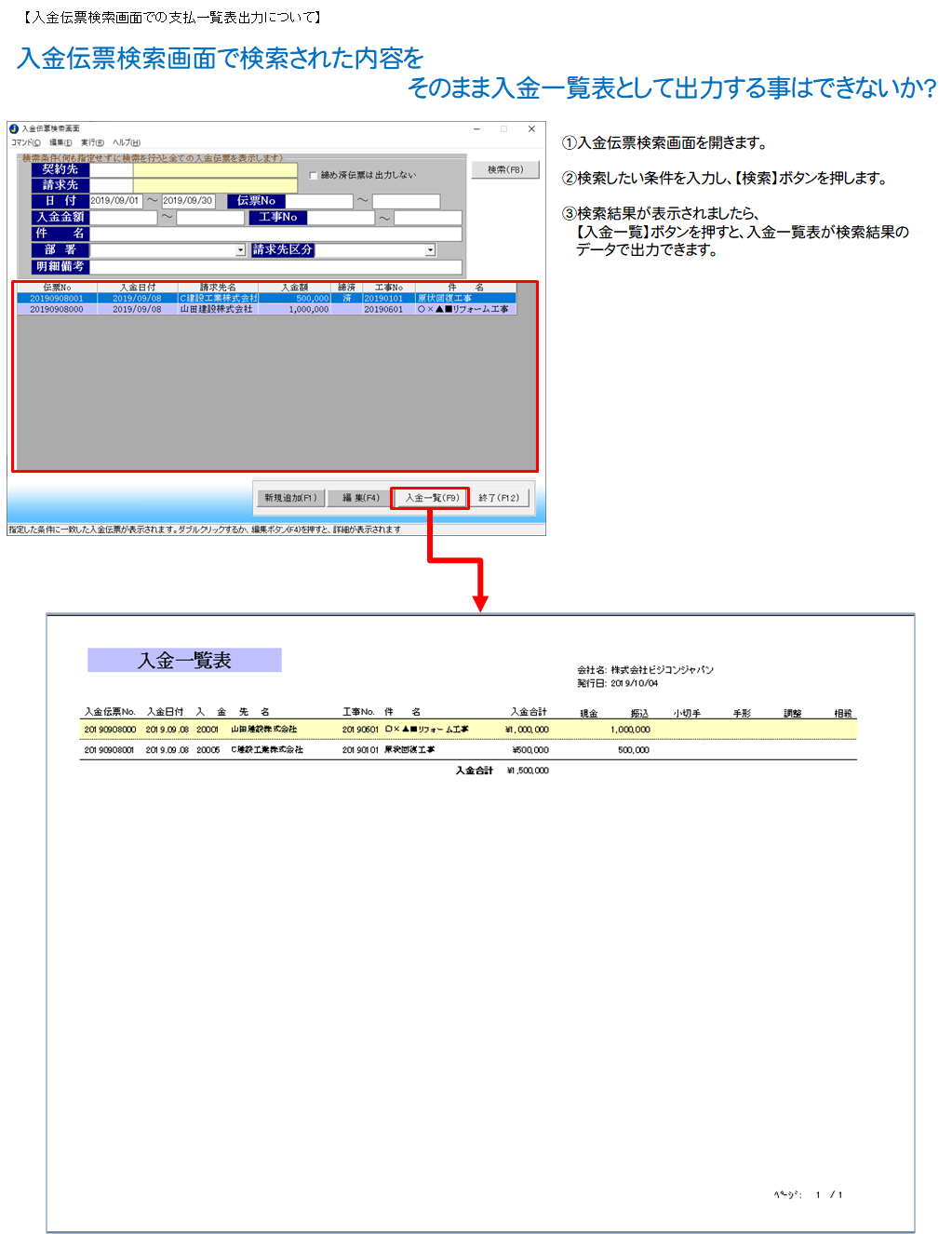Click the 入金額 column header
The image size is (952, 1234).
[x=294, y=288]
